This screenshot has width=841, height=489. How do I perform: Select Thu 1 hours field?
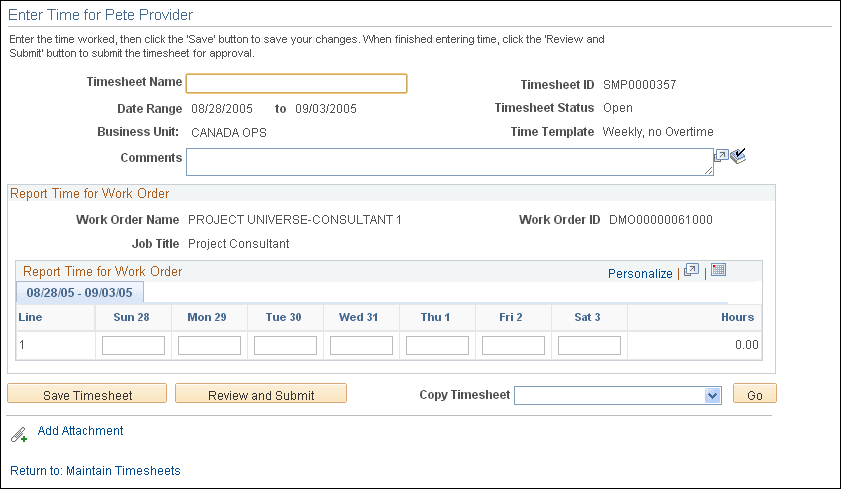coord(438,345)
